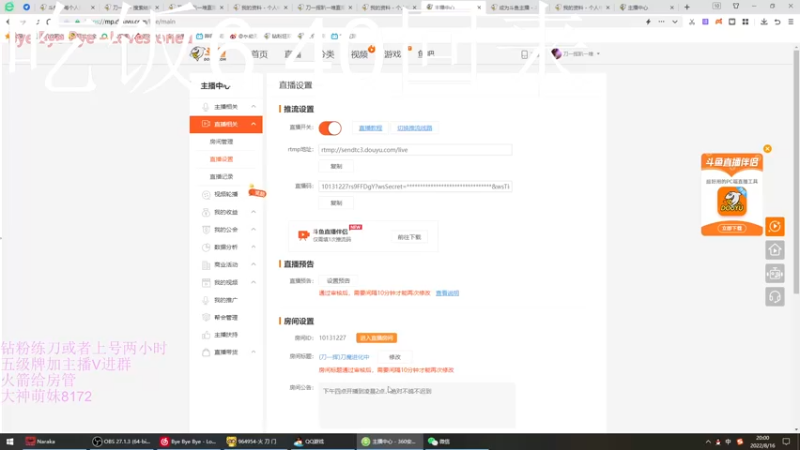Screen dimensions: 800x450
Task: Collapse the 主播相关 sidebar section
Action: 254,107
